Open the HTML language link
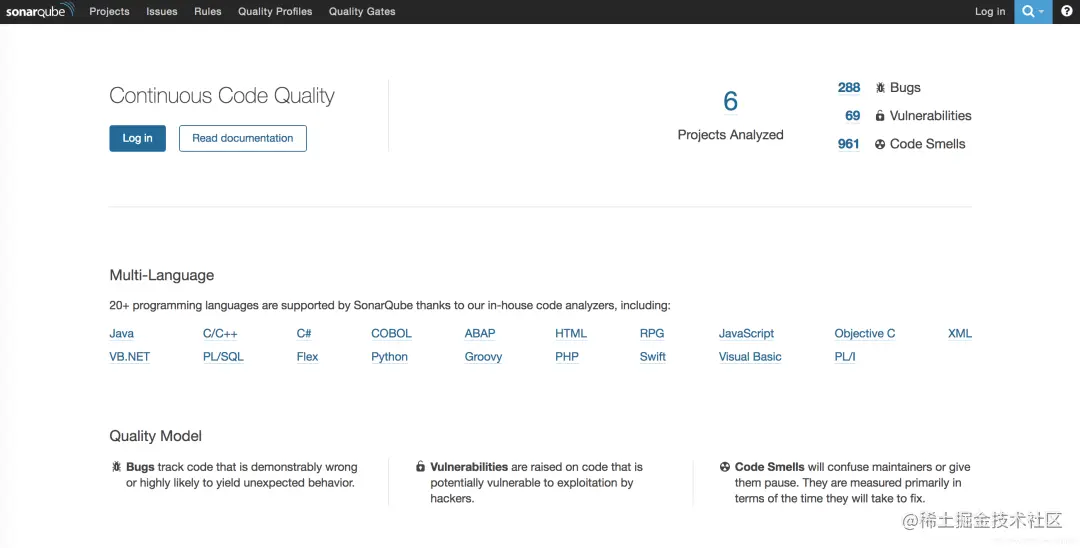The width and height of the screenshot is (1080, 548). click(x=571, y=333)
